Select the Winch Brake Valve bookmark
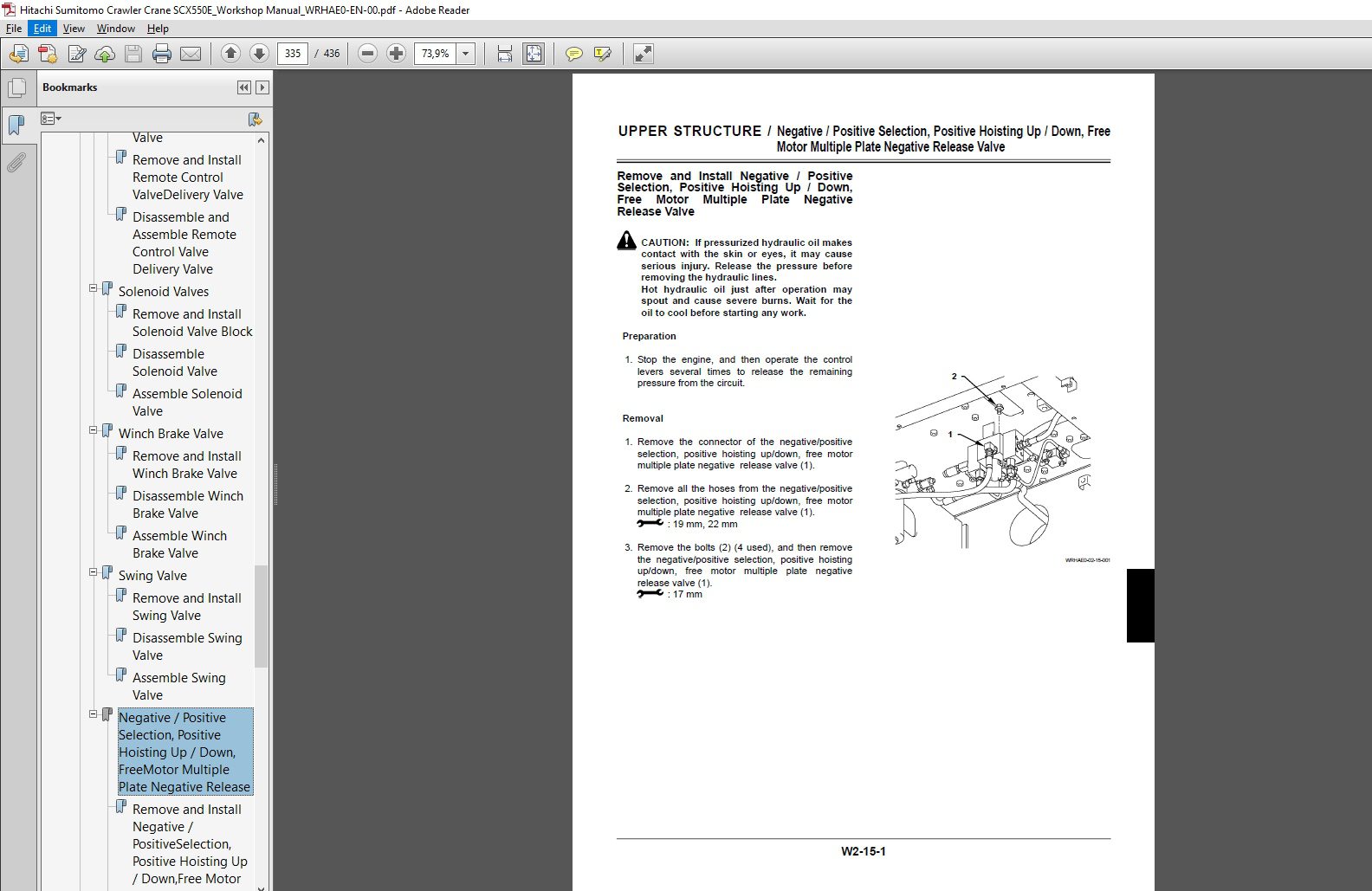The image size is (1372, 891). 171,434
